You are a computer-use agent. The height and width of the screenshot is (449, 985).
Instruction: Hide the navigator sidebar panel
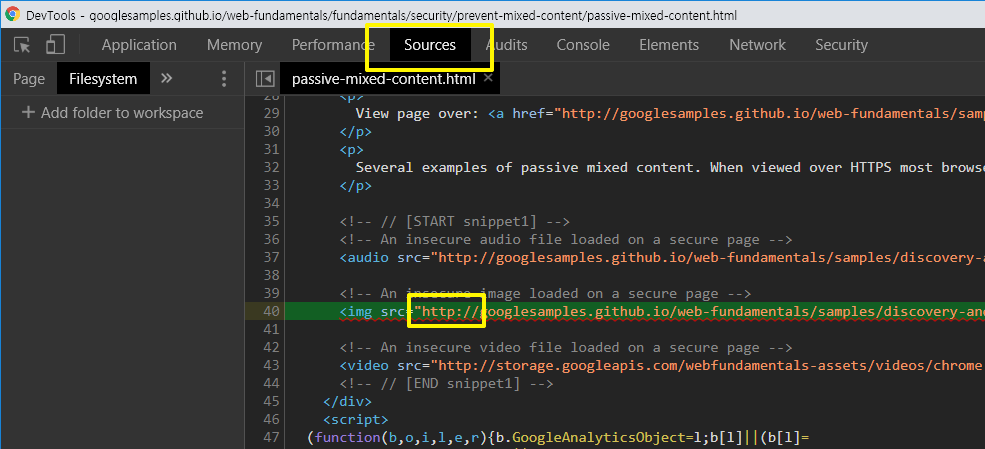264,79
